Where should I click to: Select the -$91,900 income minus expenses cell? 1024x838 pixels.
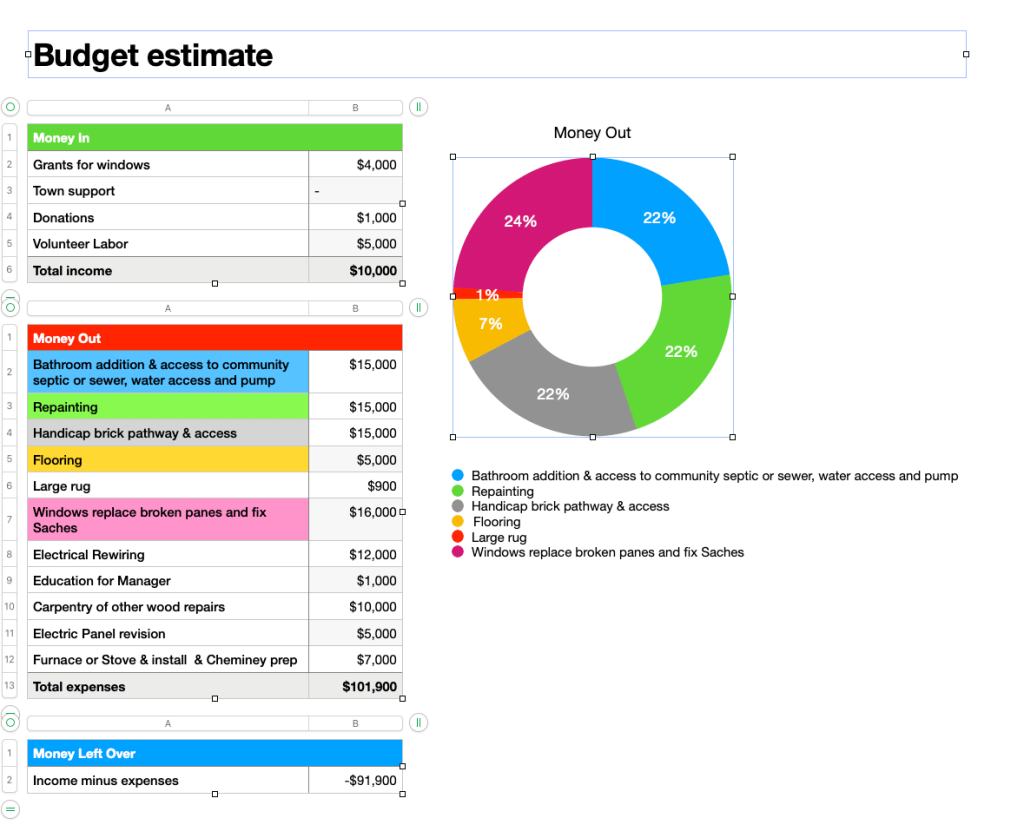click(x=355, y=781)
